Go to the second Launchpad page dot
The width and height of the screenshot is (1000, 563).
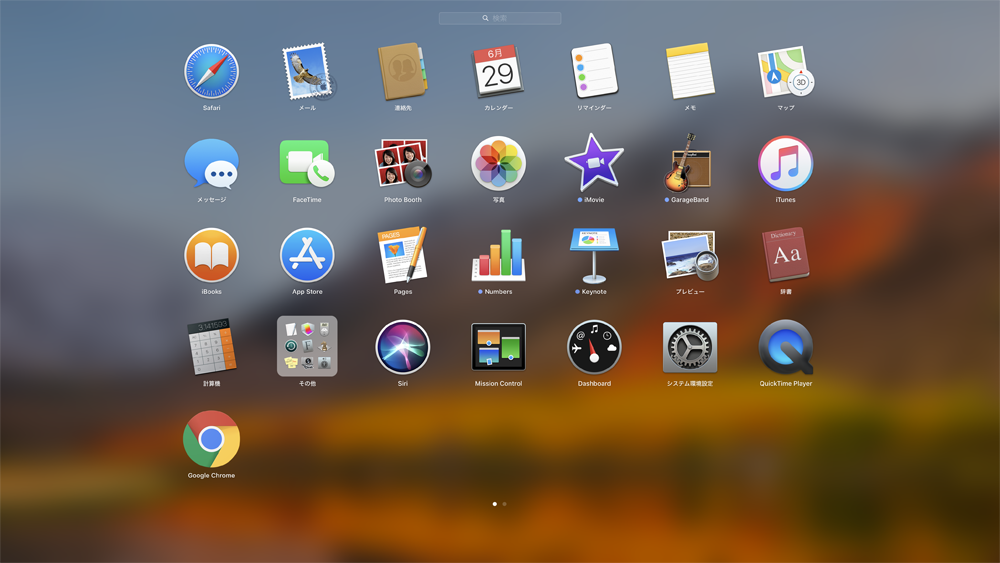504,504
